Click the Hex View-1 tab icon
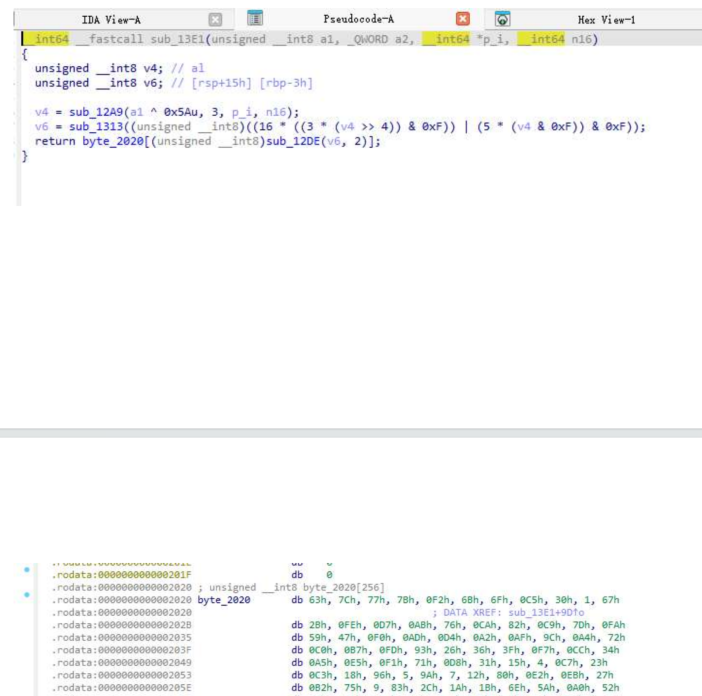The height and width of the screenshot is (696, 702). point(503,19)
